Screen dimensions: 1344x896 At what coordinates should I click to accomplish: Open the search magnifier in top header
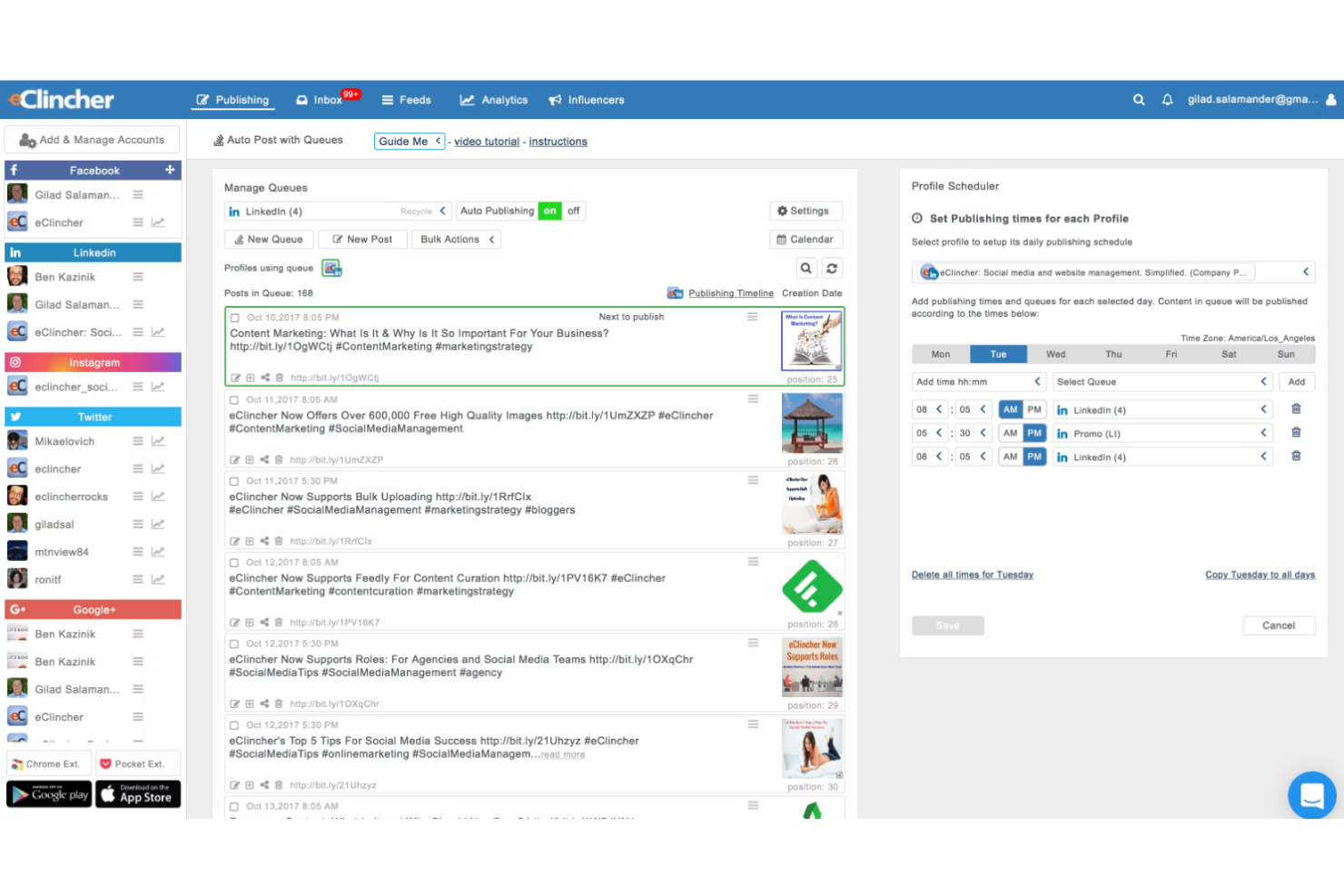pos(1139,100)
